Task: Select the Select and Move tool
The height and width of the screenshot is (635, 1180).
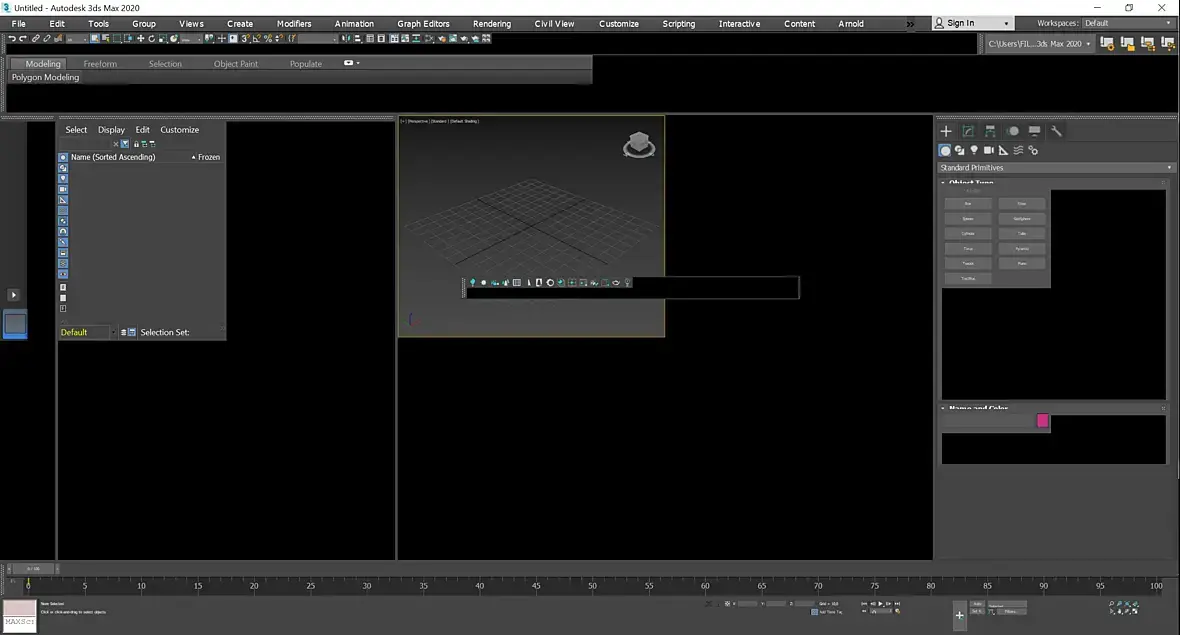Action: coord(140,38)
